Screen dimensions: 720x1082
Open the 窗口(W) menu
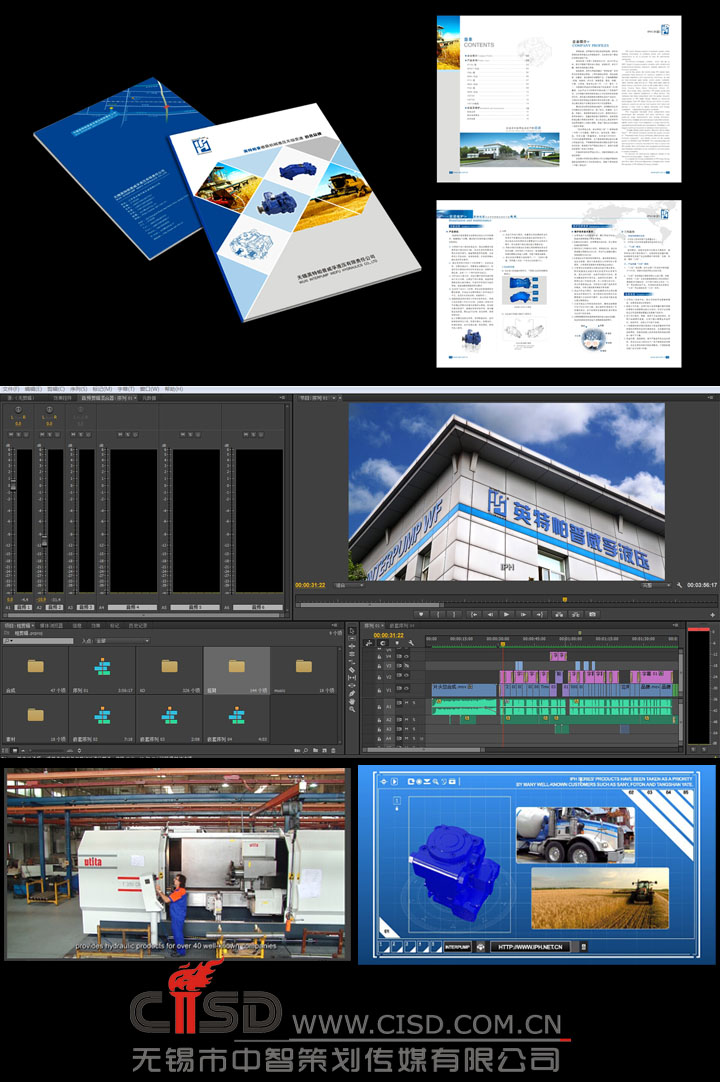tap(150, 389)
